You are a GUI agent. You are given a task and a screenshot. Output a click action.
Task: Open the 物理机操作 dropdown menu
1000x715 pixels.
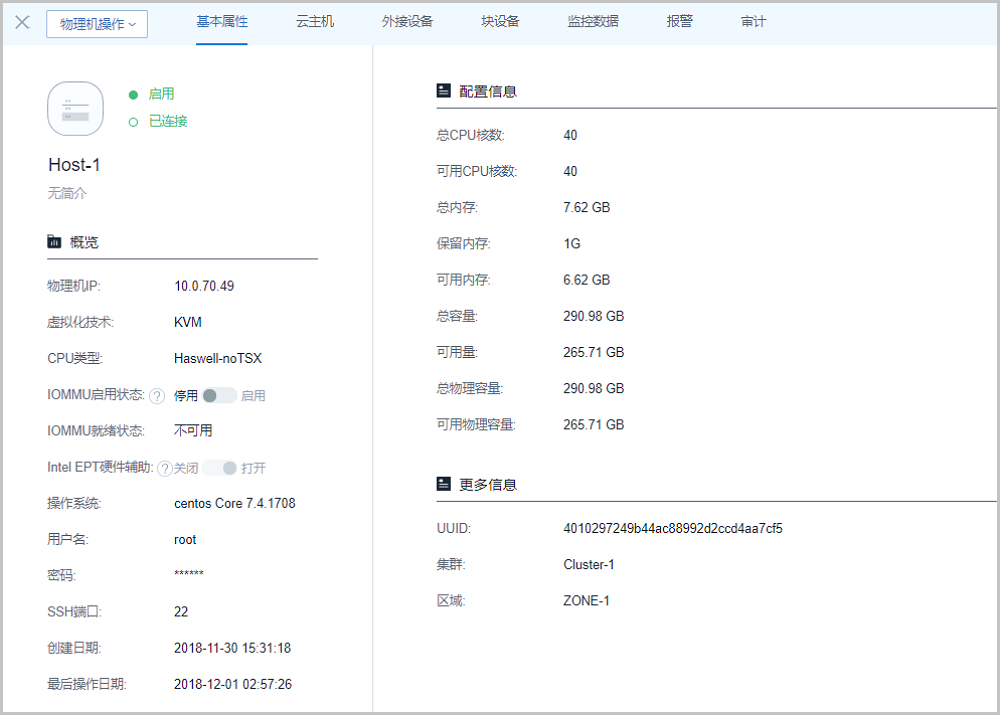tap(97, 24)
